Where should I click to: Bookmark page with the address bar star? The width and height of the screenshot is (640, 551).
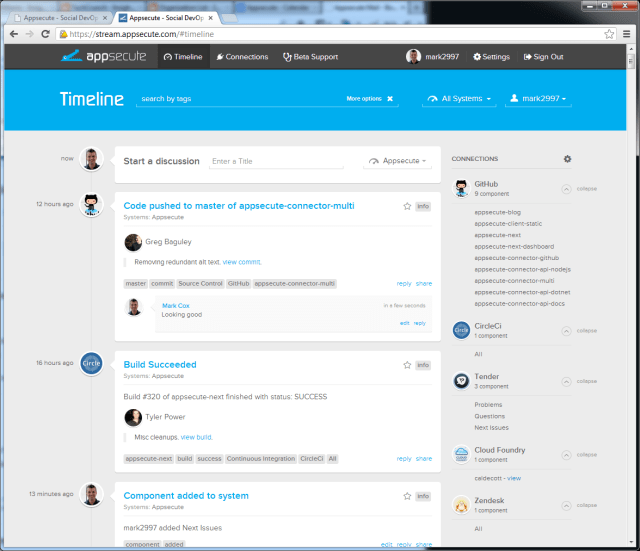click(x=609, y=34)
